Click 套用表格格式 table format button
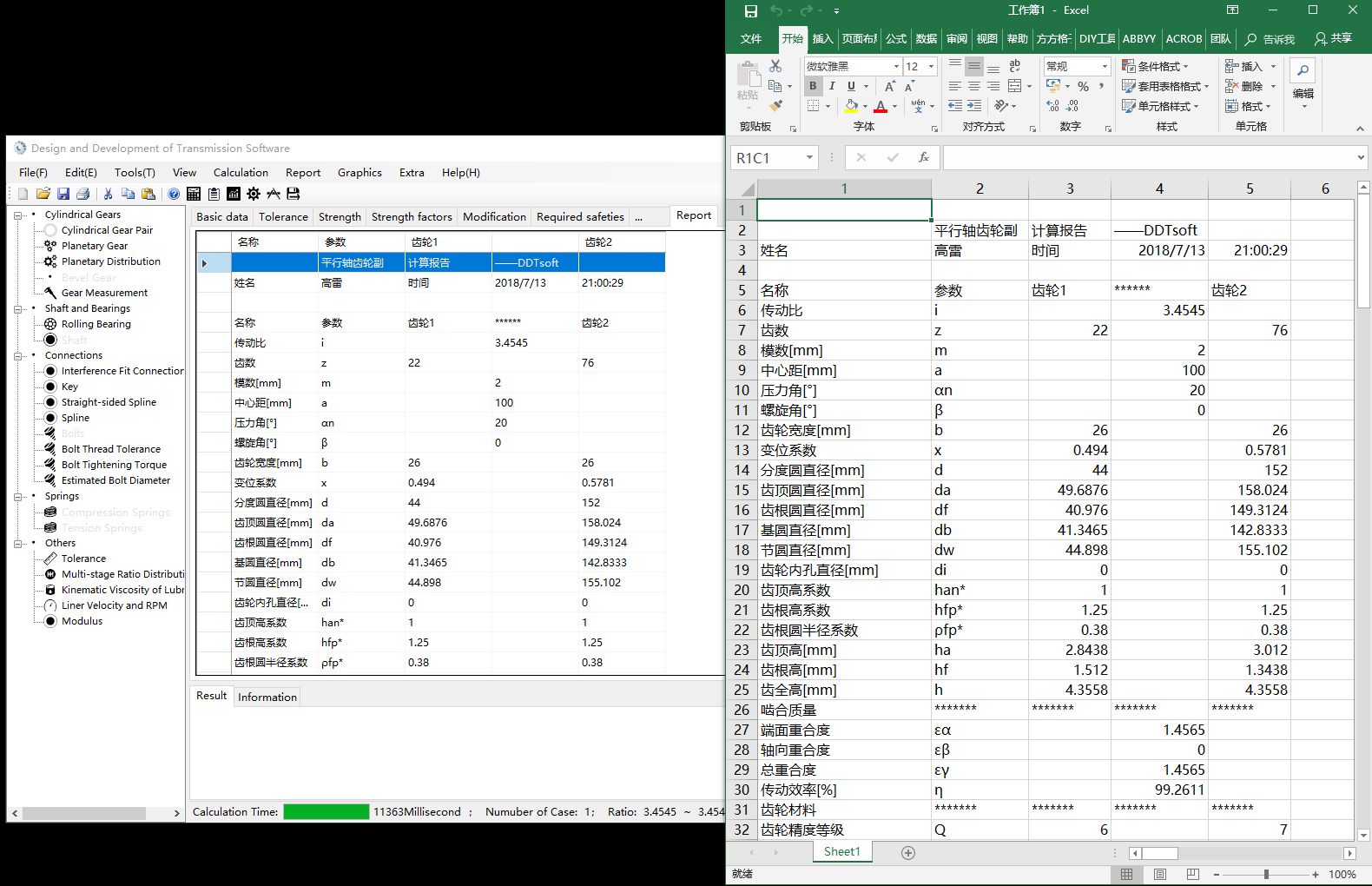The image size is (1372, 886). [1165, 86]
